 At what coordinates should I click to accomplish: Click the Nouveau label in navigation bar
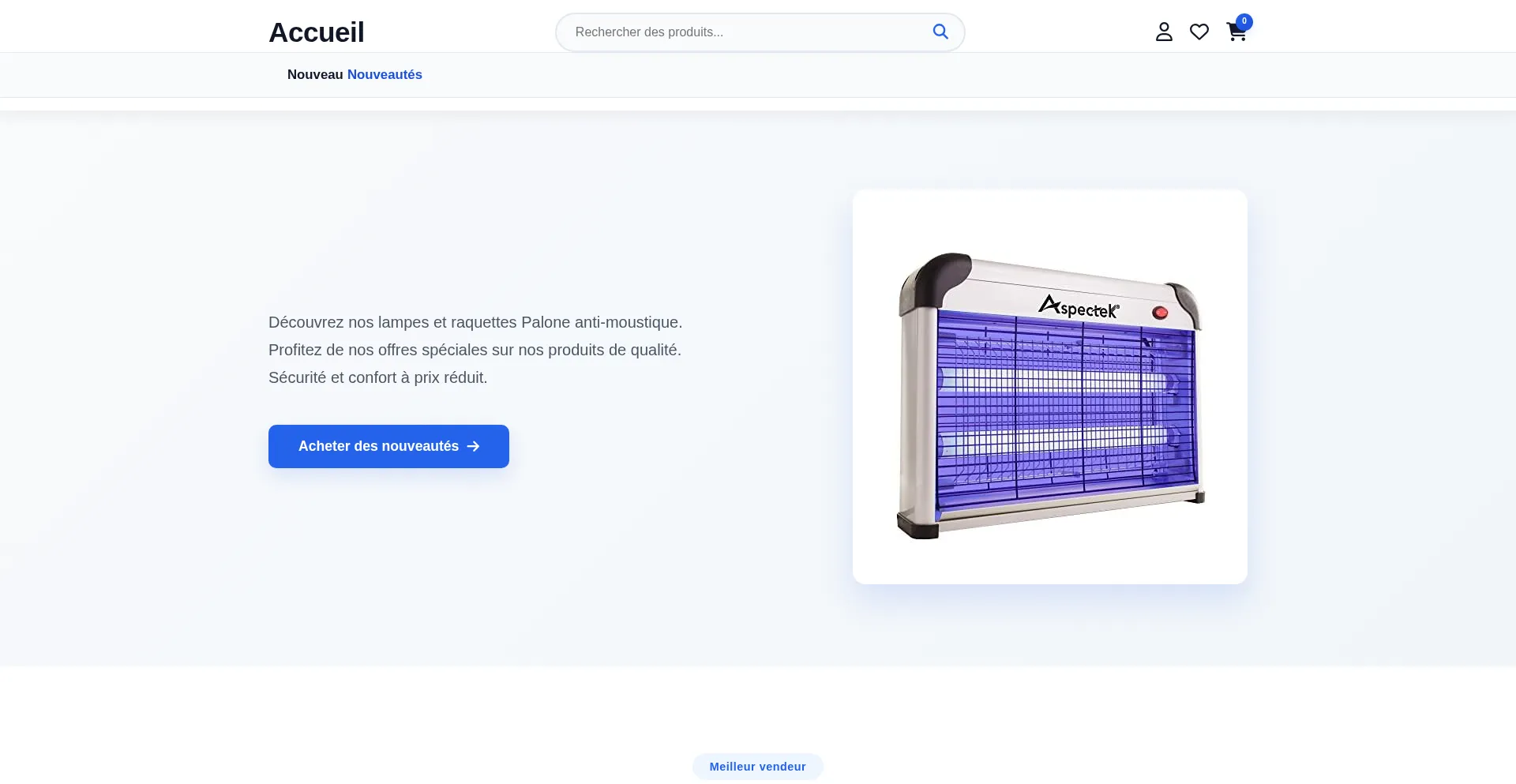pyautogui.click(x=315, y=74)
